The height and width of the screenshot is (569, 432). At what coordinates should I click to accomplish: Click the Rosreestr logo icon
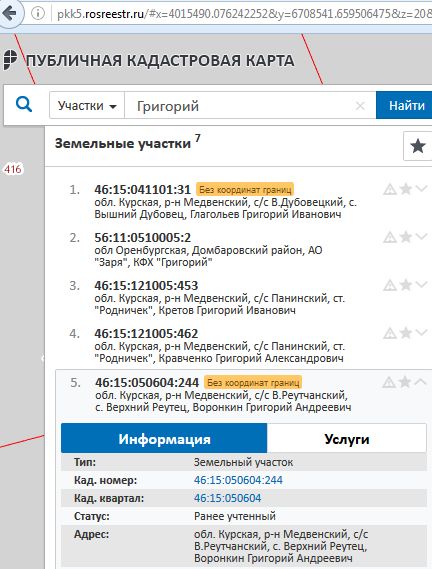10,60
